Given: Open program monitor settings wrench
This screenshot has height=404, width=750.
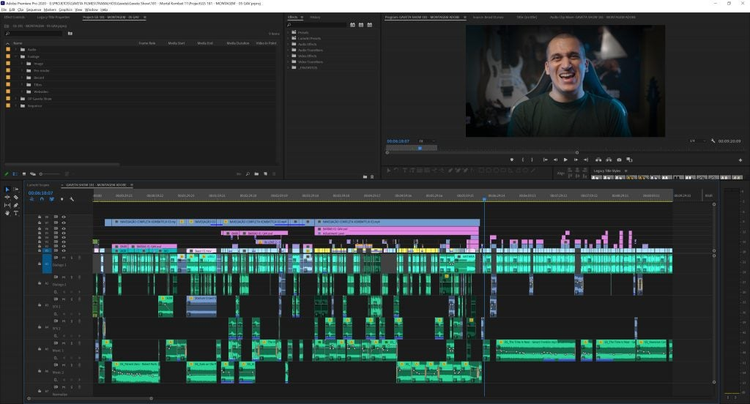Looking at the screenshot, I should point(713,141).
